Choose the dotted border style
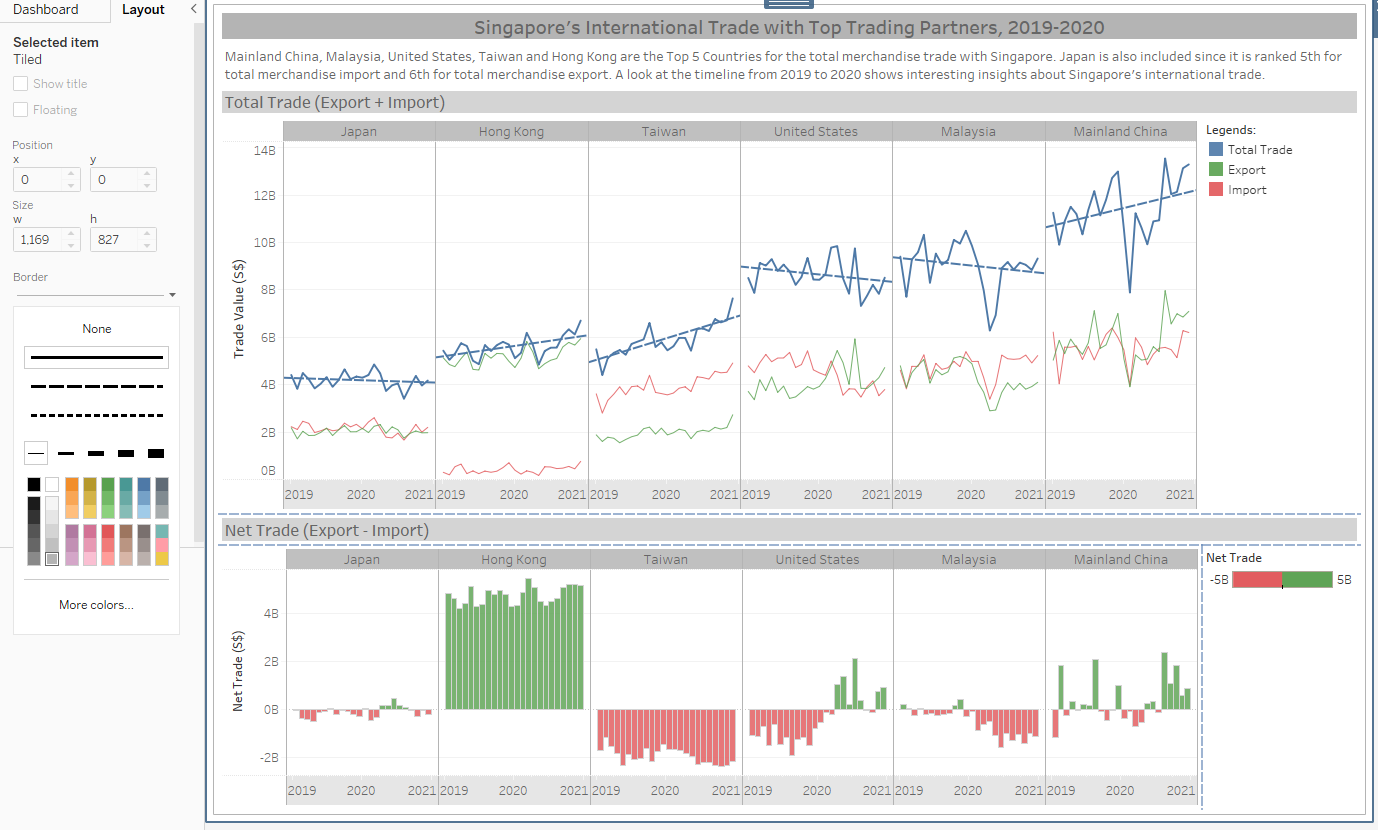 point(97,415)
